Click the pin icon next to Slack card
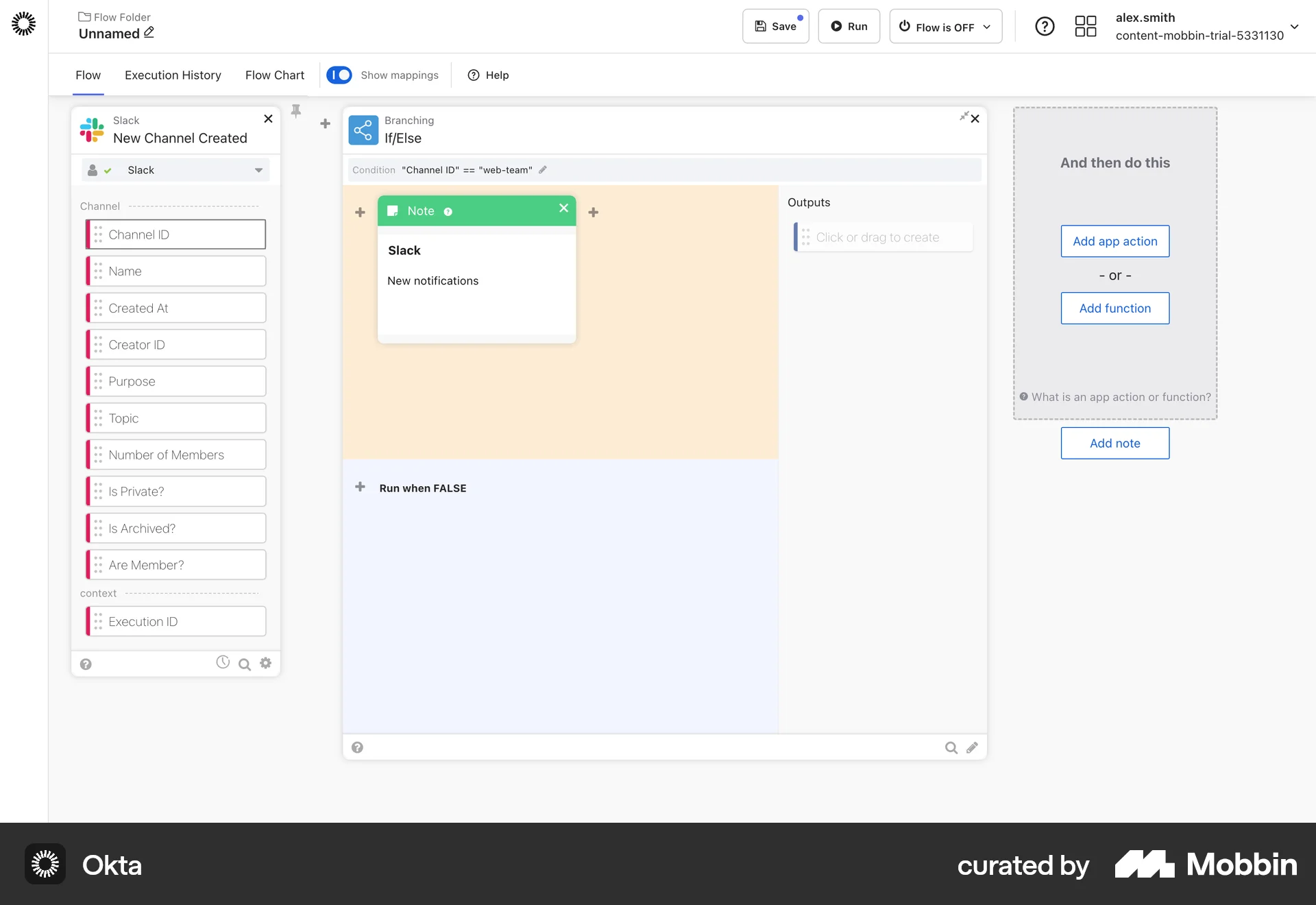The height and width of the screenshot is (905, 1316). click(x=295, y=110)
